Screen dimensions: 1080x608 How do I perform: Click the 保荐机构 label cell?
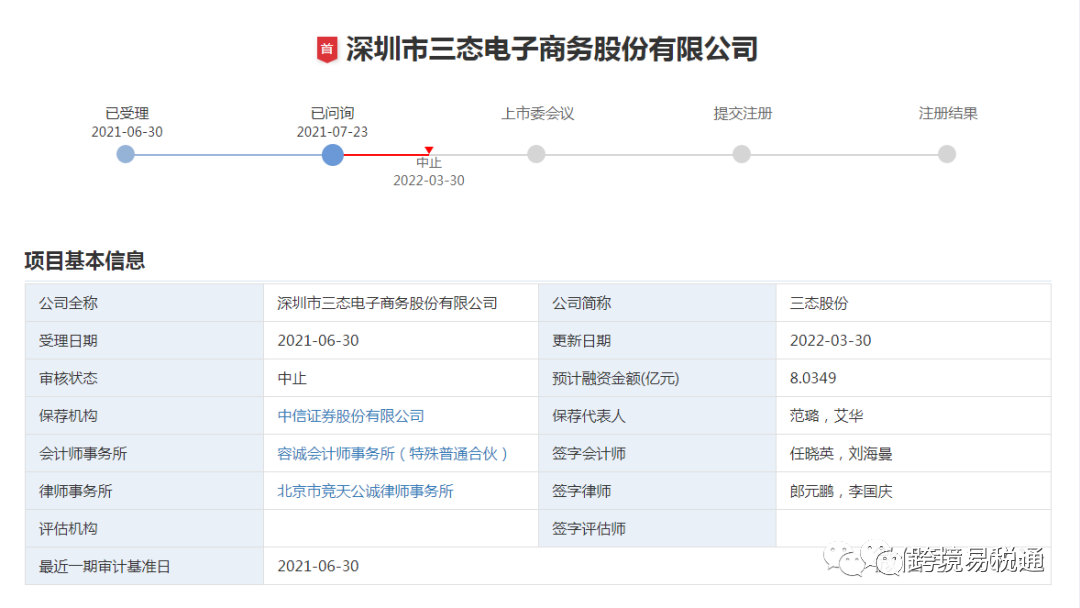145,416
